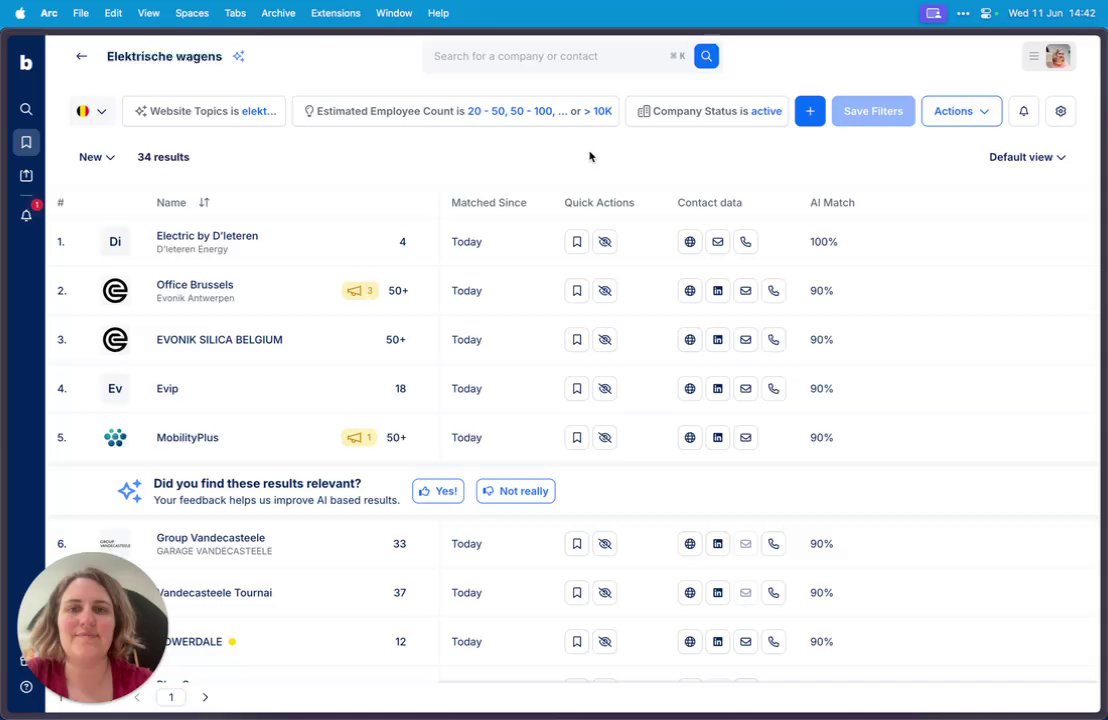Viewport: 1108px width, 720px height.
Task: Hide Electric by D'Ieteren from results
Action: (x=605, y=242)
